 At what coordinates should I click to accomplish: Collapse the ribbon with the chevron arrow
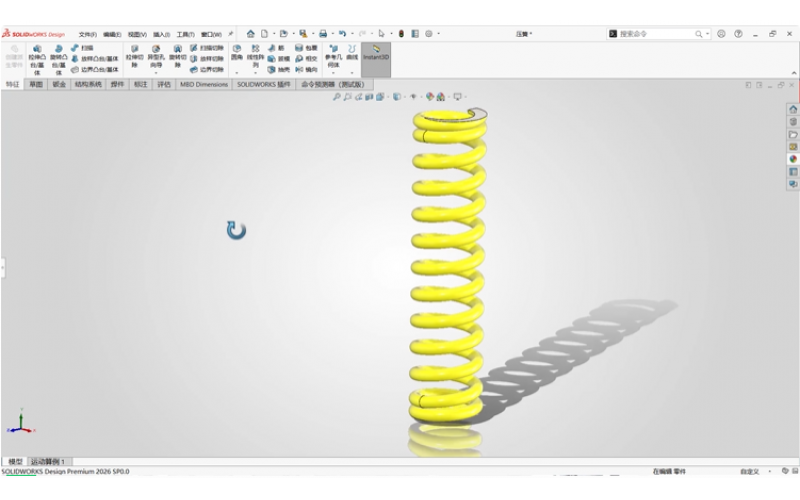pos(794,73)
